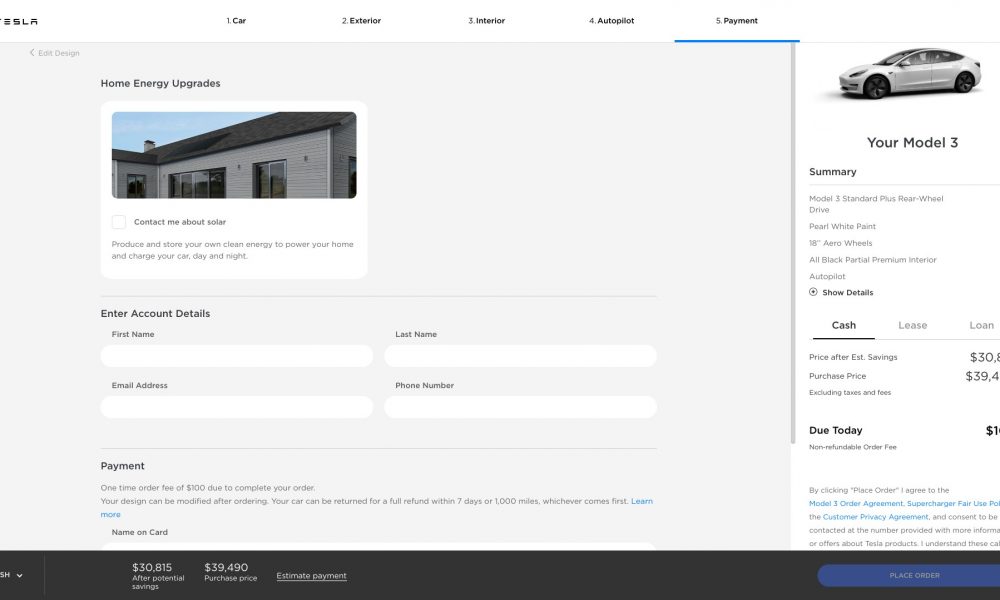1000x600 pixels.
Task: Click the solar house image
Action: (234, 155)
